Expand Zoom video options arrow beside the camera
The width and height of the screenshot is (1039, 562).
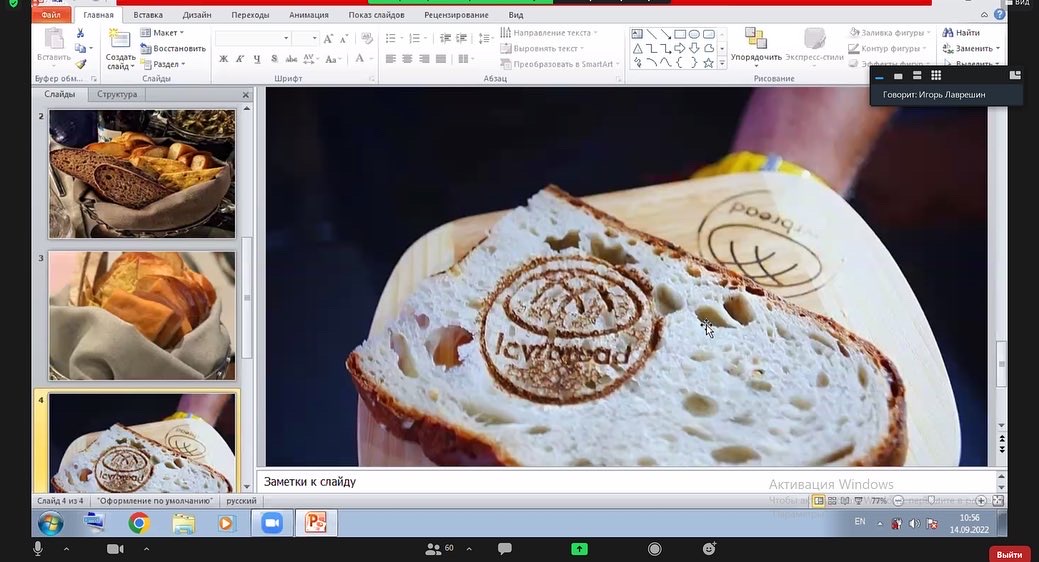coord(146,549)
